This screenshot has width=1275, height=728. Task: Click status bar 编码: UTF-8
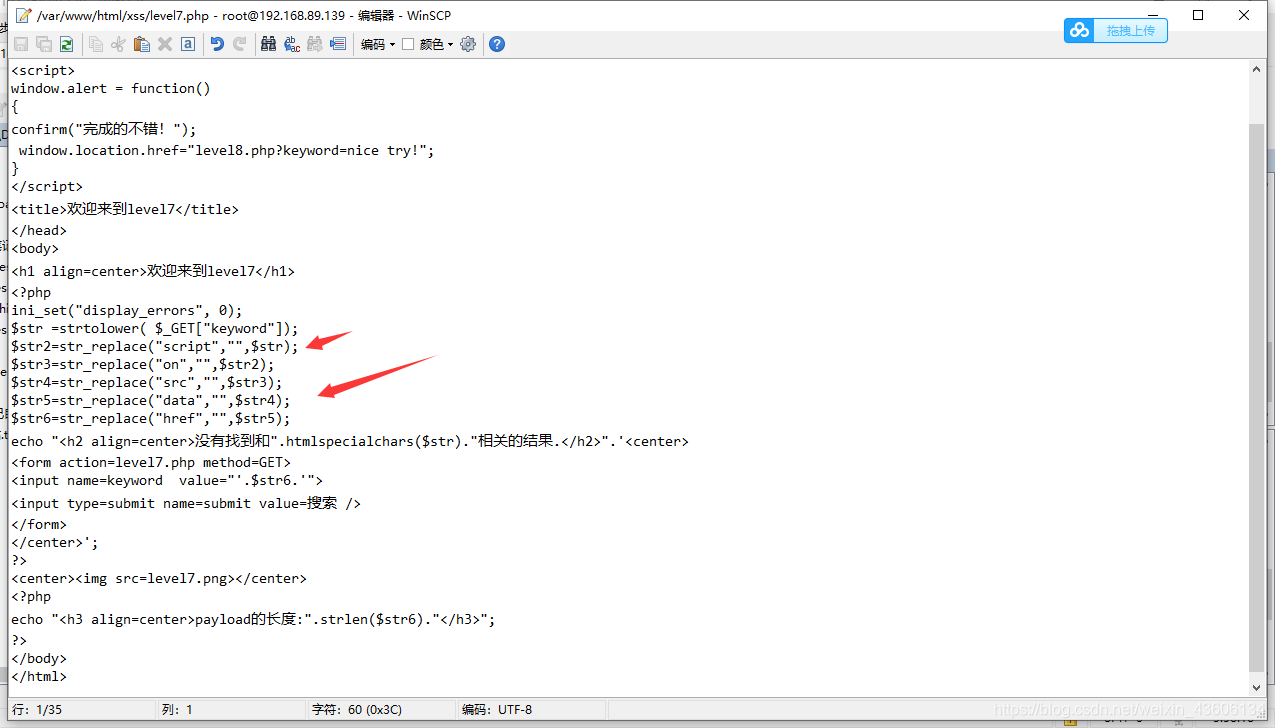(x=497, y=710)
